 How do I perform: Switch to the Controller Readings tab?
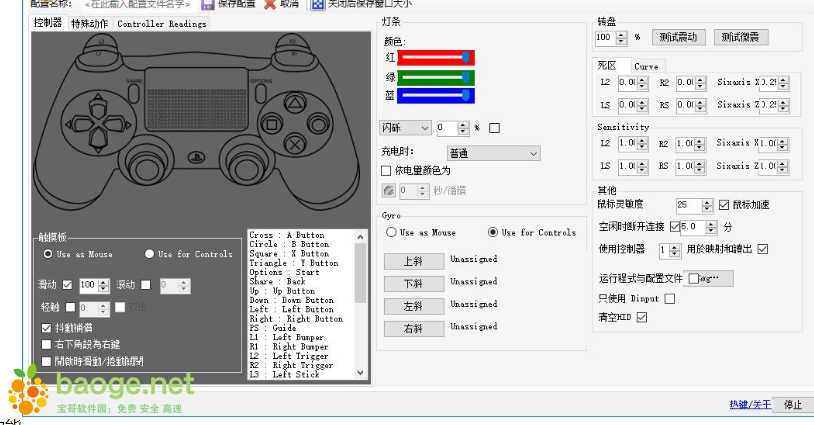[x=162, y=23]
